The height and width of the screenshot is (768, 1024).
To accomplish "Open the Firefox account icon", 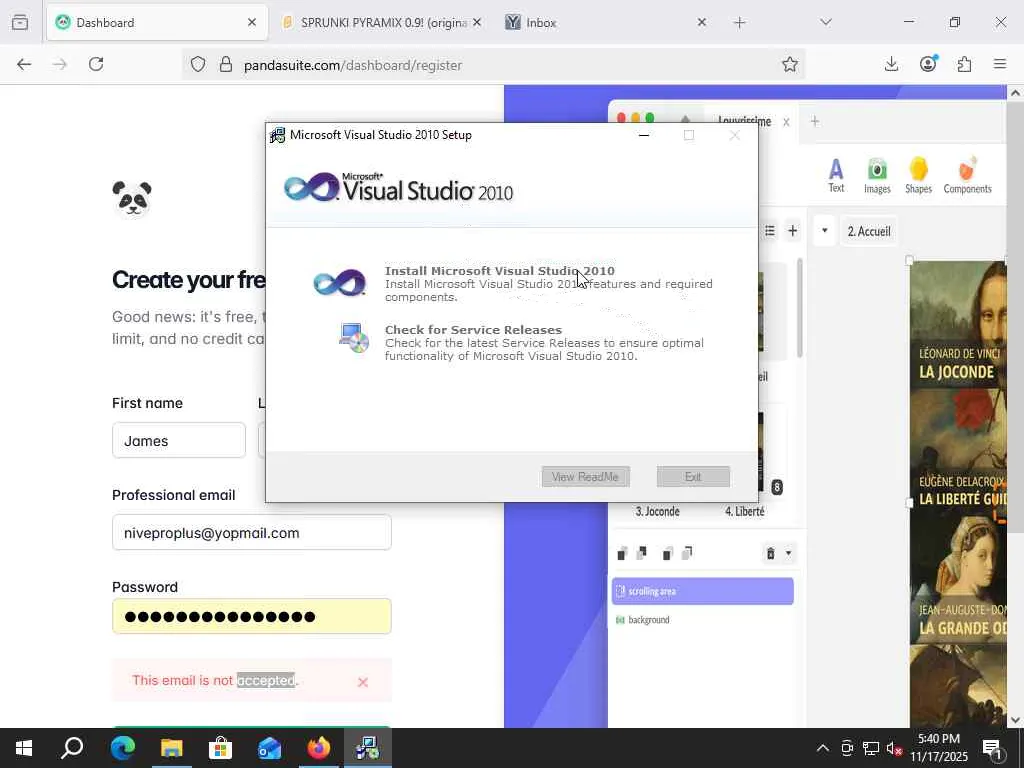I will point(928,63).
